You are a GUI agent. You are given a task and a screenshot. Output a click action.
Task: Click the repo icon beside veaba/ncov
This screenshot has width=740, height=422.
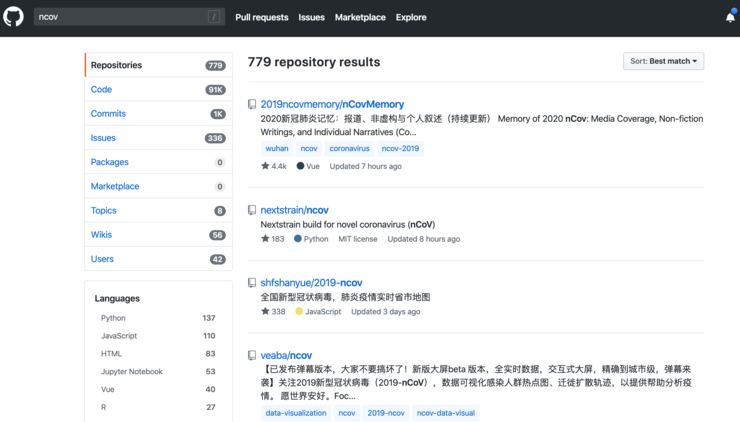(252, 355)
